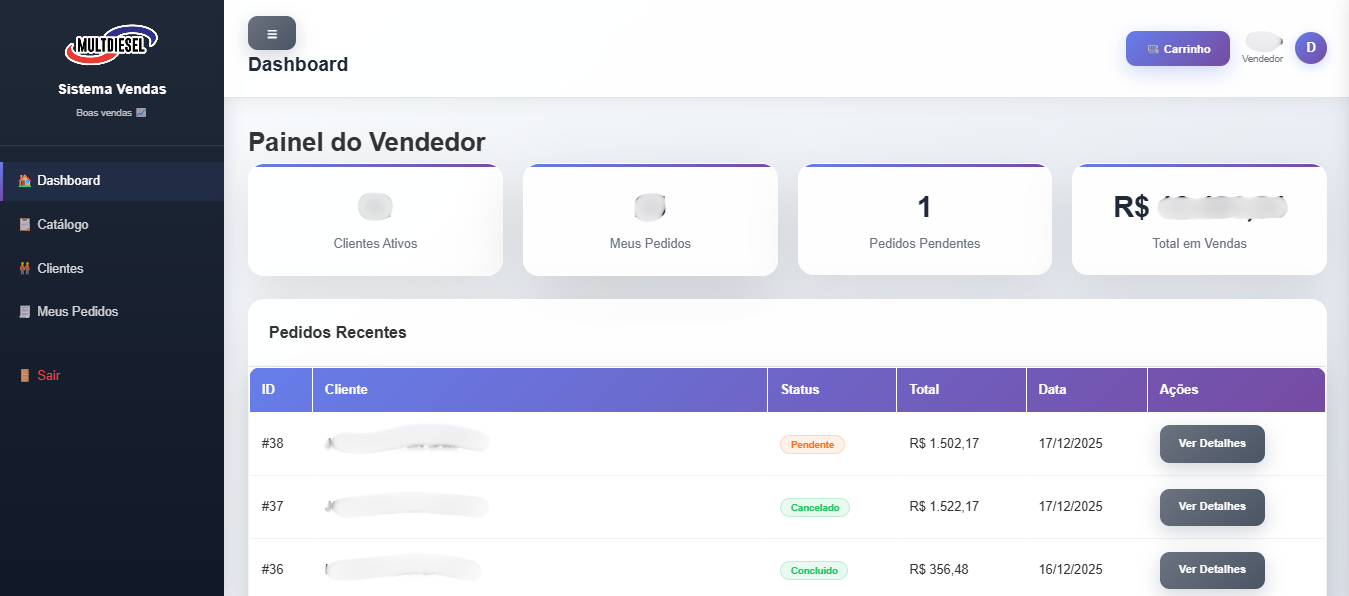Click the cart icon inside Carrinho button
Screen dimensions: 1349x596
point(1155,47)
